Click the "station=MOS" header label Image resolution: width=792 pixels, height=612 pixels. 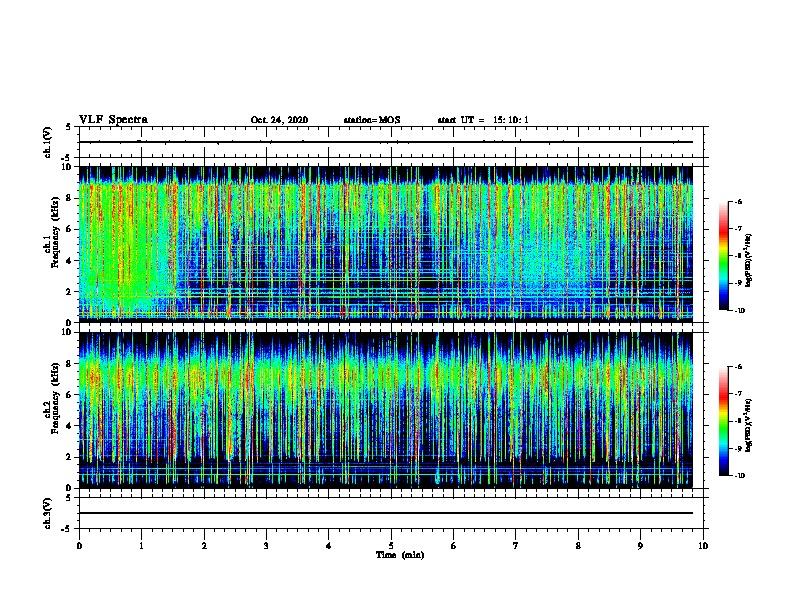(372, 120)
